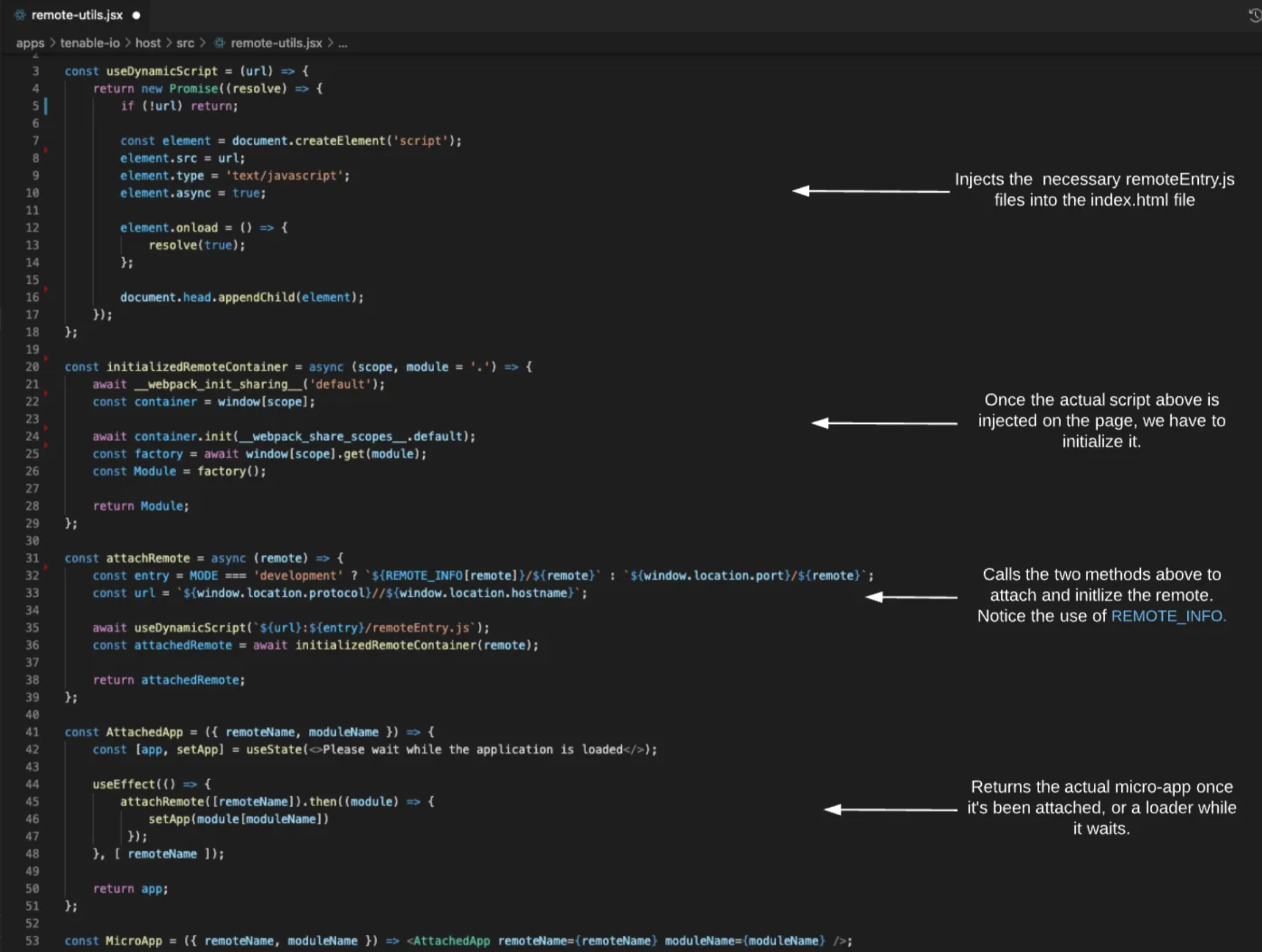
Task: Open the 'remote-utils.jsx' breadcrumb segment
Action: 276,43
